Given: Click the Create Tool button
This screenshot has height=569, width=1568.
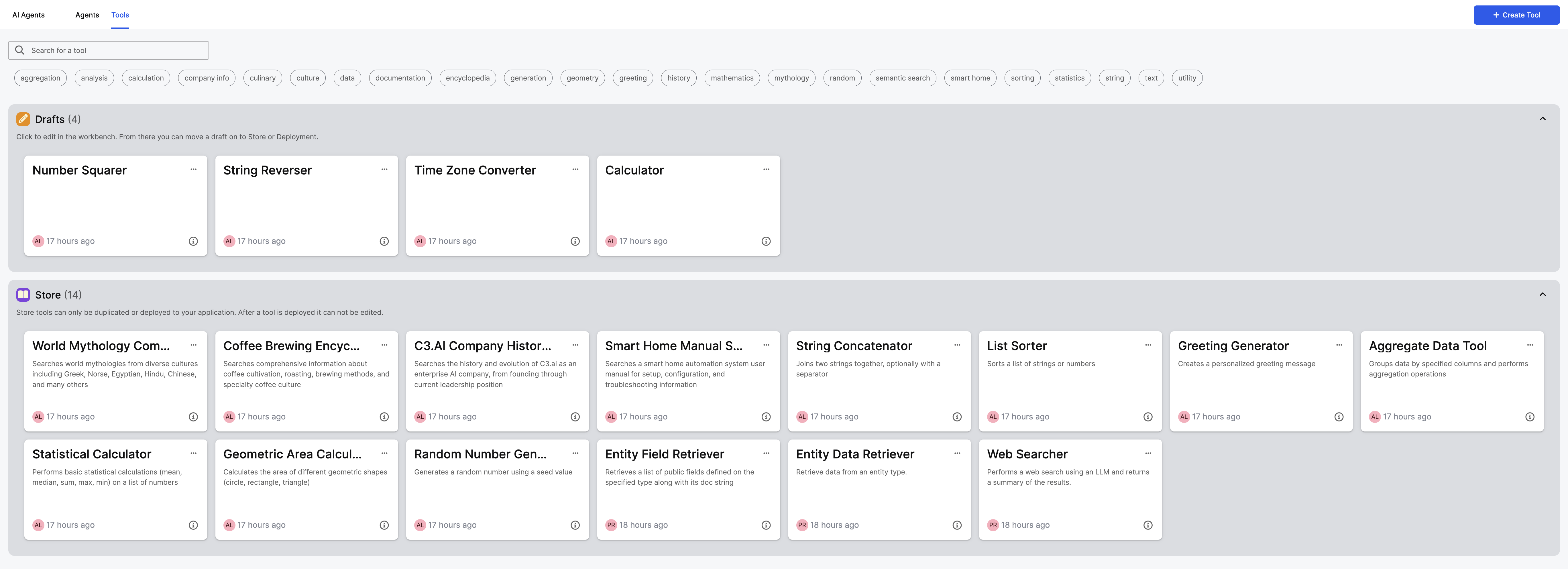Looking at the screenshot, I should [x=1516, y=15].
